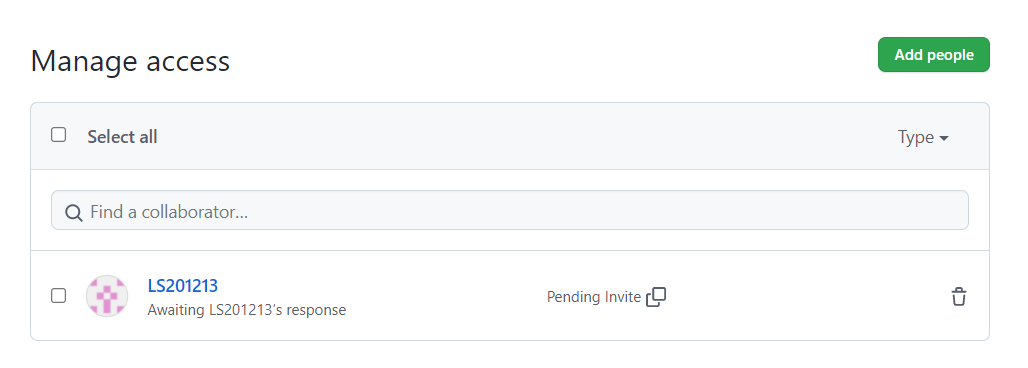The width and height of the screenshot is (1028, 368).
Task: Click the magnifying glass search icon
Action: tap(74, 212)
